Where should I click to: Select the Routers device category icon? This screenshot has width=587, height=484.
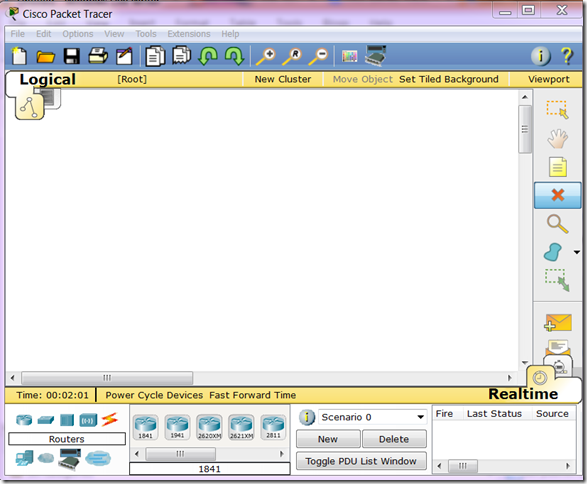(x=24, y=420)
